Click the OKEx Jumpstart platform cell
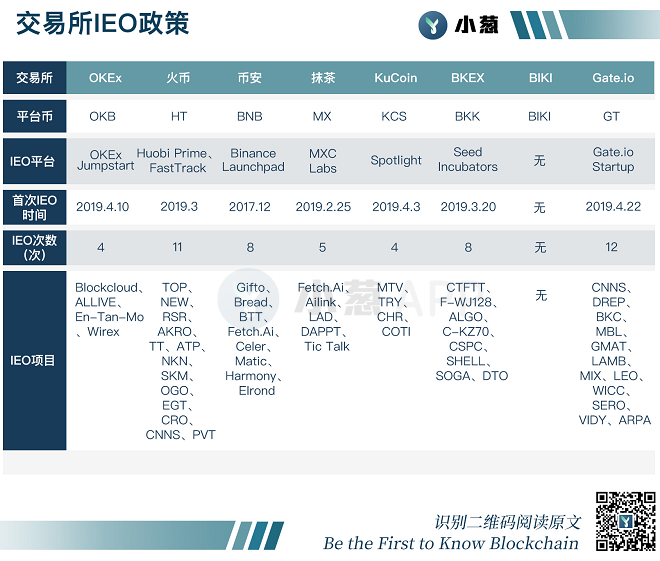 pyautogui.click(x=105, y=160)
